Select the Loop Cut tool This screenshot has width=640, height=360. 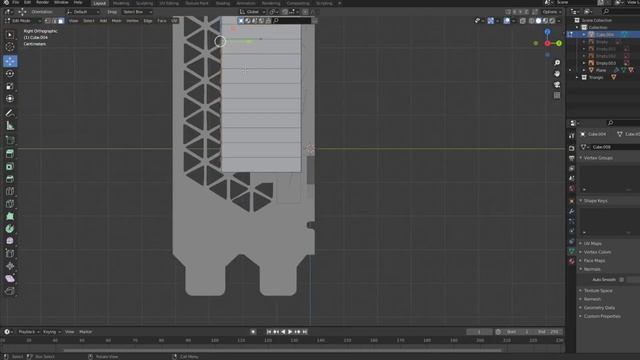click(10, 191)
